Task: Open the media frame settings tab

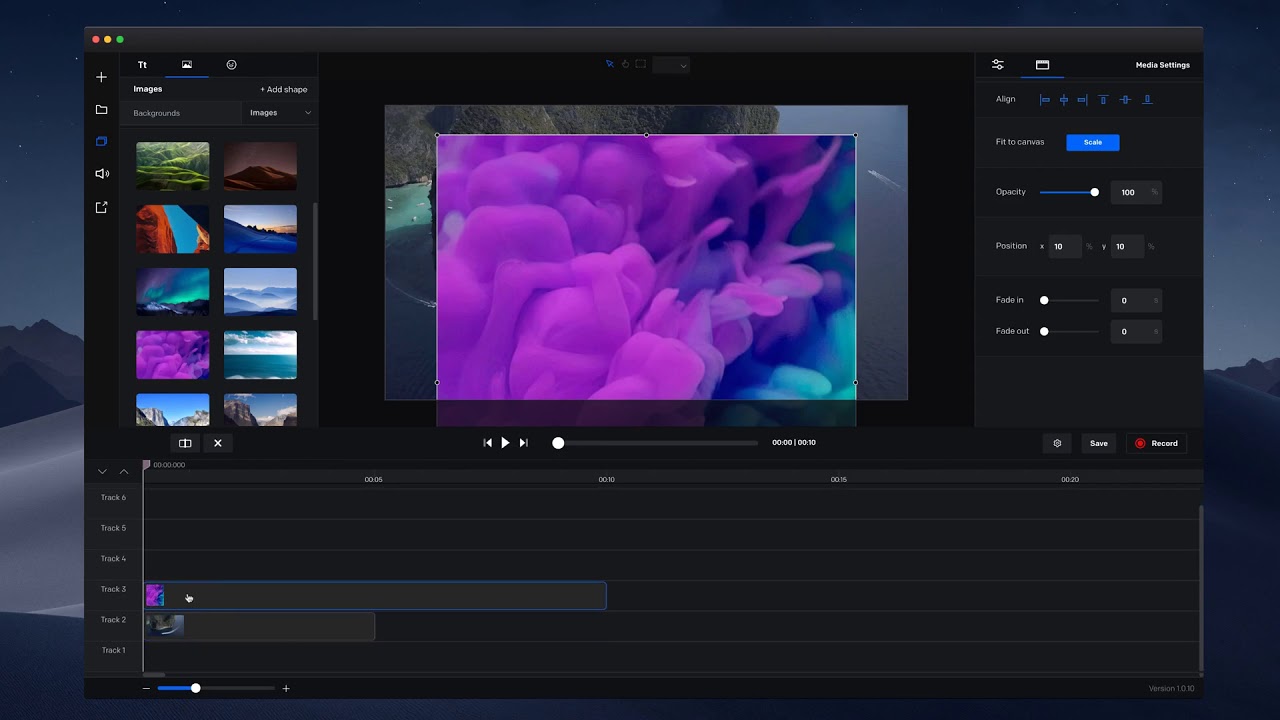Action: [x=1042, y=65]
